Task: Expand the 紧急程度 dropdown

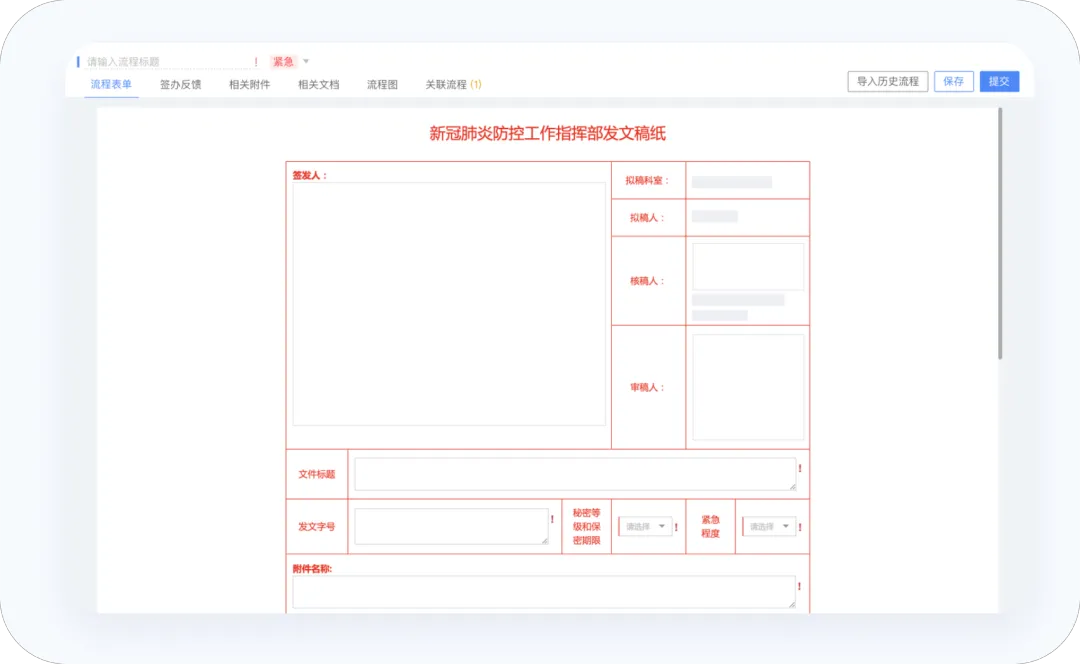Action: [768, 527]
